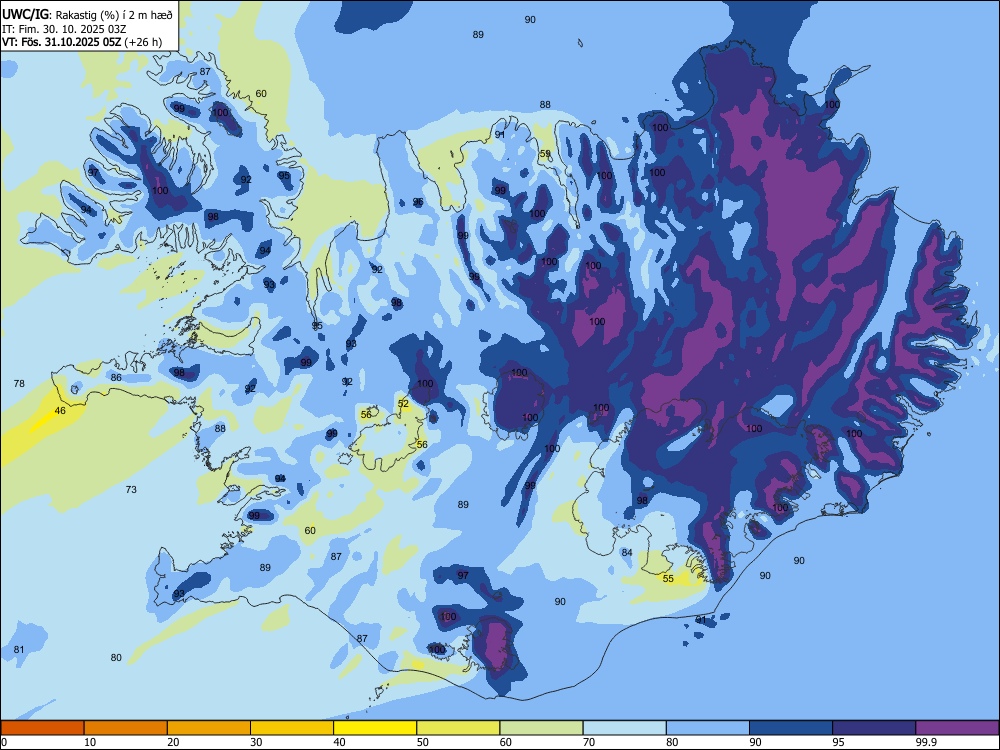
Task: Click the legend scale label '50'
Action: (x=422, y=742)
